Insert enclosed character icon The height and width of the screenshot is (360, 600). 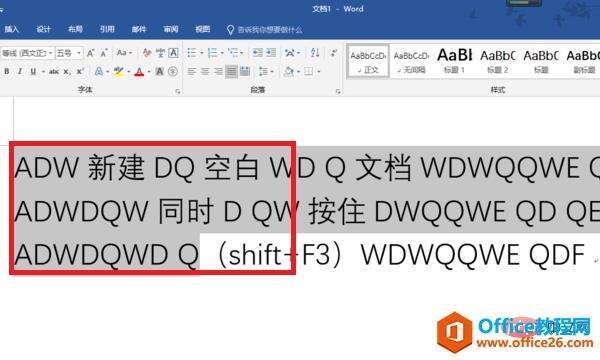coord(173,72)
